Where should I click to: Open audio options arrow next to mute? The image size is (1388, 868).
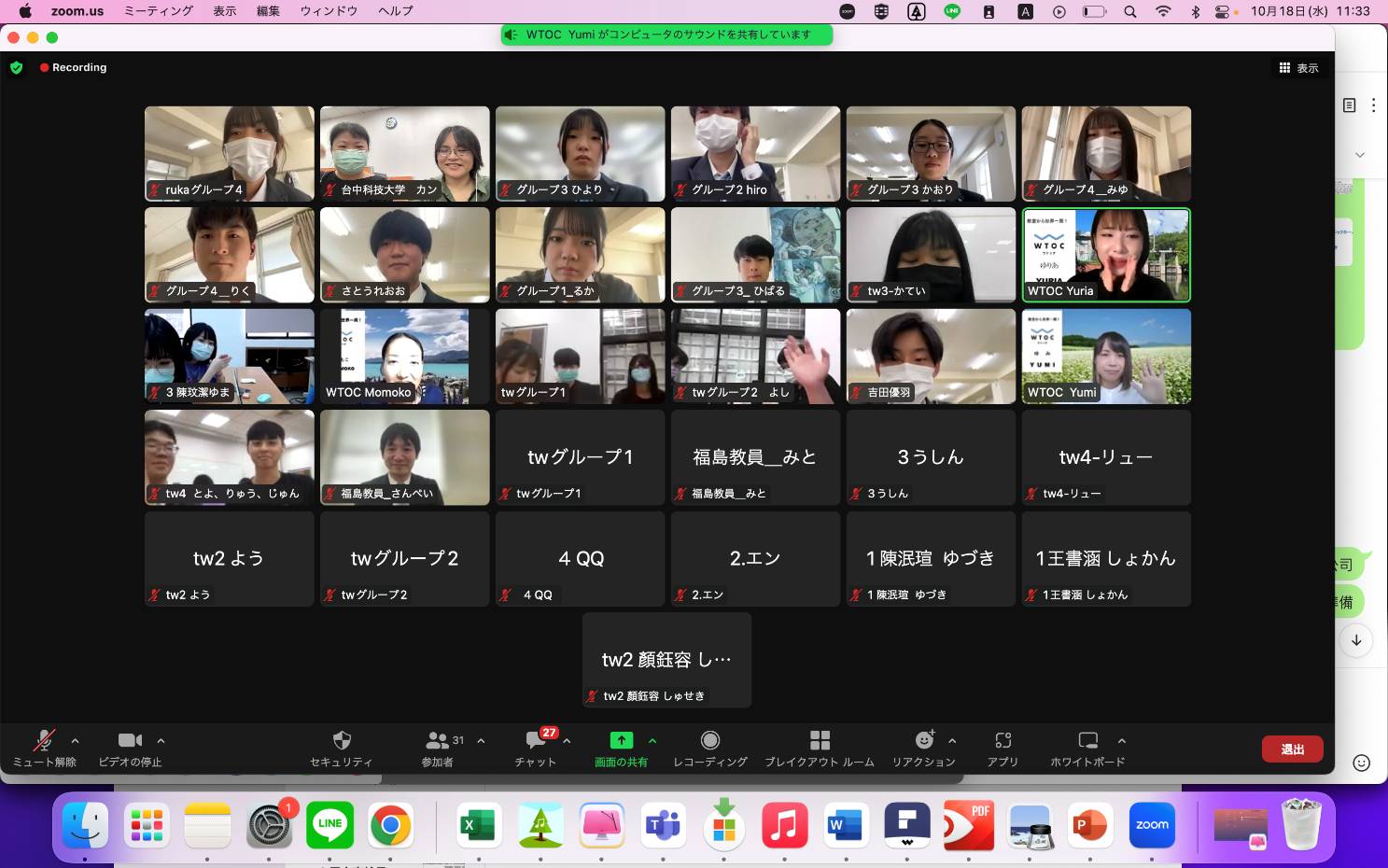pos(76,741)
